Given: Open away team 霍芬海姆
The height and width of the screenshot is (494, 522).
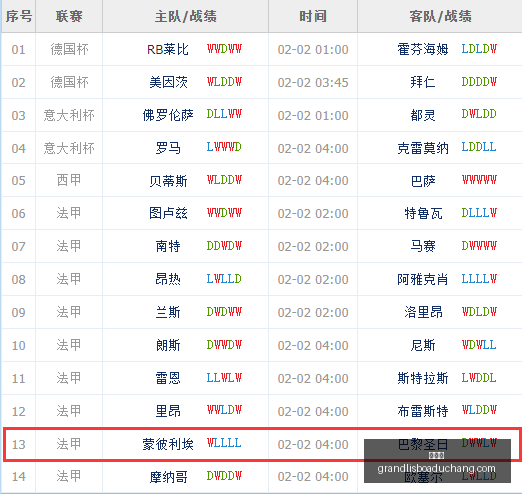Looking at the screenshot, I should click(x=423, y=49).
